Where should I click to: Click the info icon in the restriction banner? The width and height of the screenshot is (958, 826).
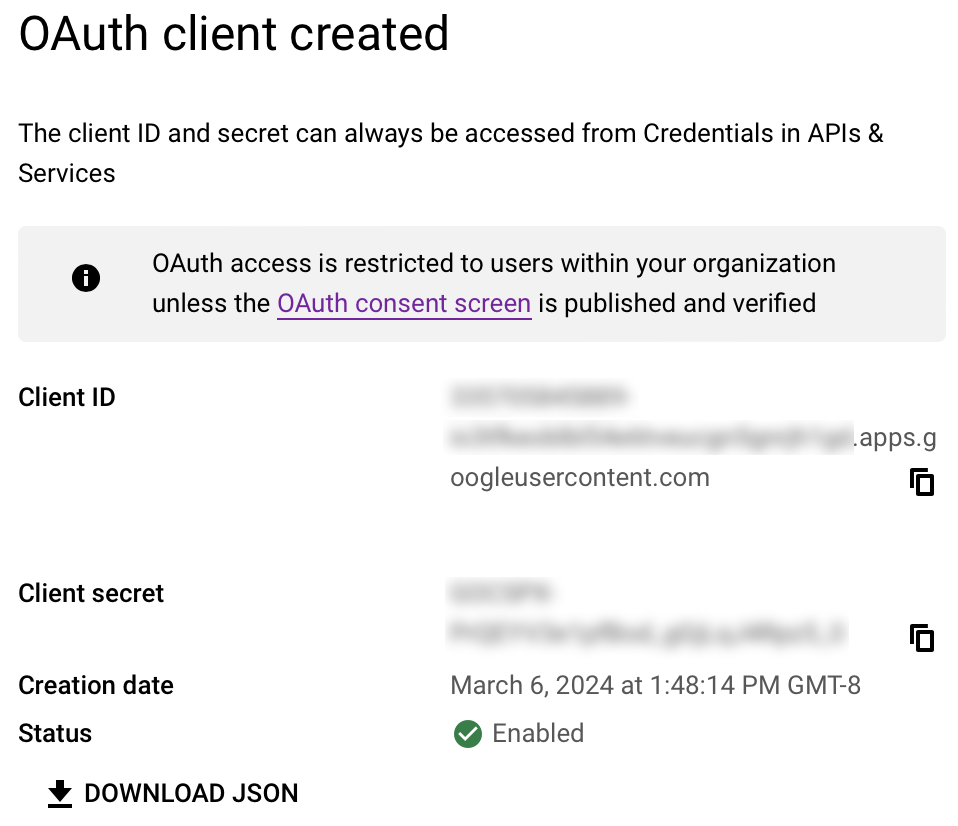tap(86, 278)
